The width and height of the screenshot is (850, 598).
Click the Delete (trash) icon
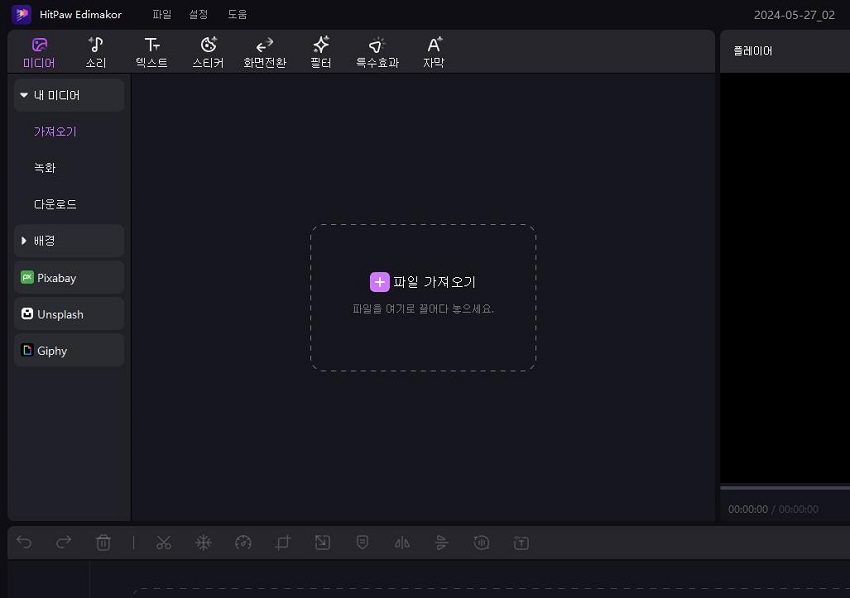(x=104, y=542)
